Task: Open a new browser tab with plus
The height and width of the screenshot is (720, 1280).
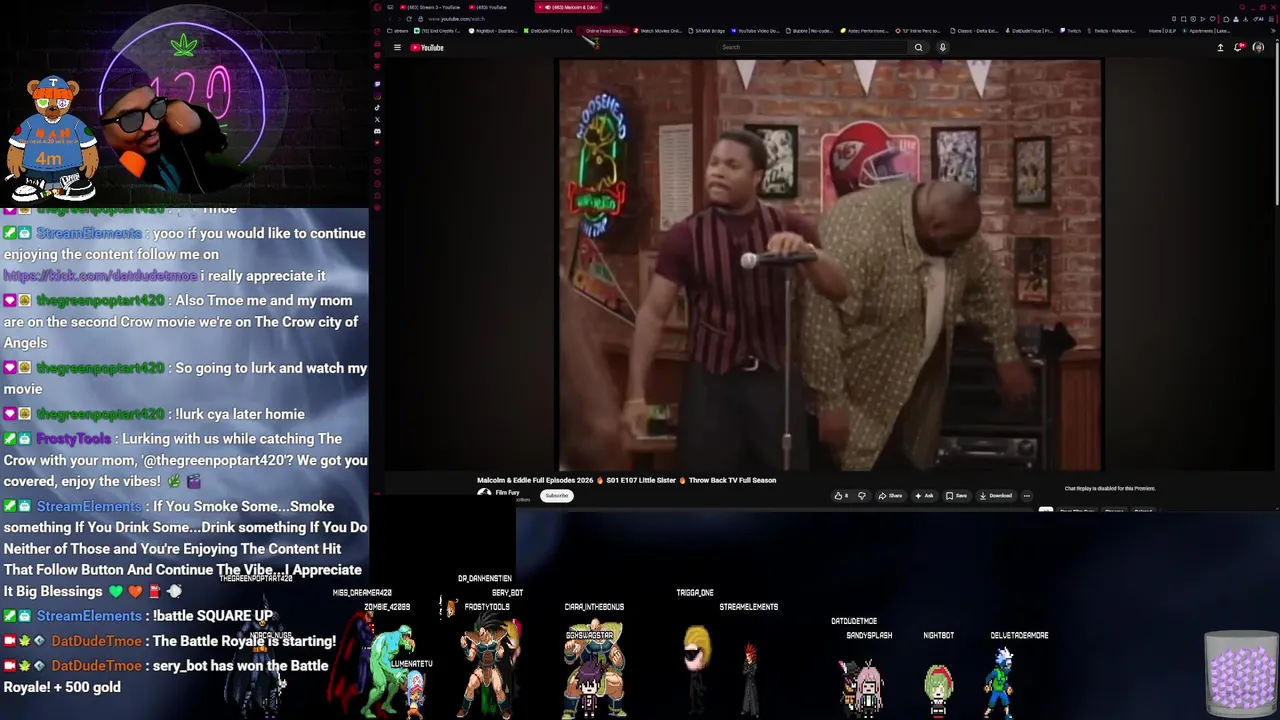Action: pos(606,7)
